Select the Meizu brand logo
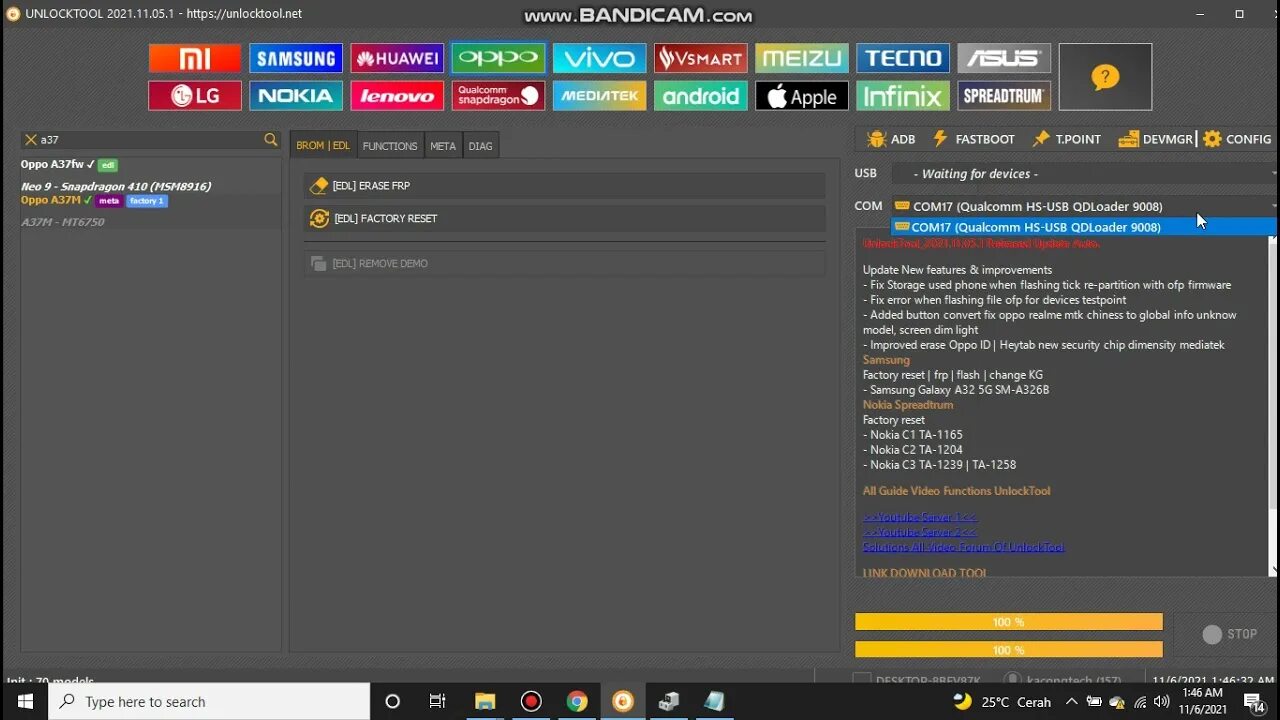Viewport: 1280px width, 720px height. pos(801,58)
